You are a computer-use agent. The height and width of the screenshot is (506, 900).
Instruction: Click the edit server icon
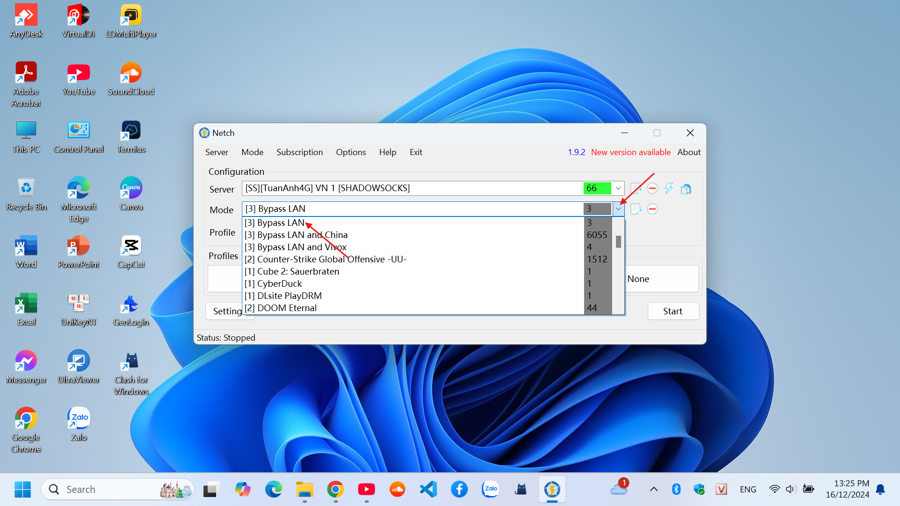click(636, 188)
